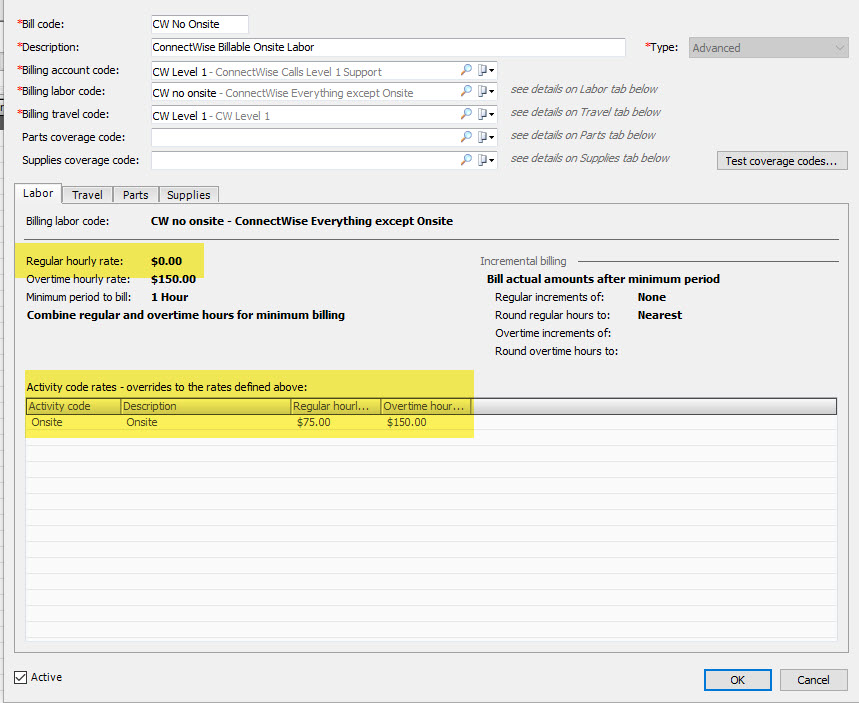
Task: Open the options dropdown beside Parts coverage code
Action: click(x=486, y=137)
